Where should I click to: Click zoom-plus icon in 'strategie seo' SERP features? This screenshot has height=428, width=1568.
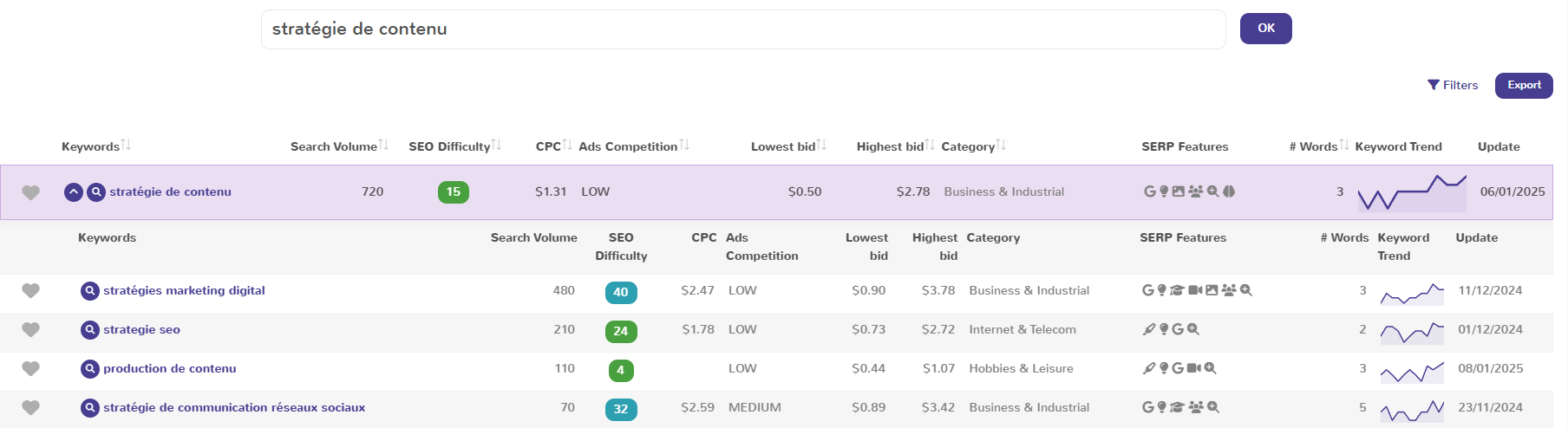[1193, 329]
